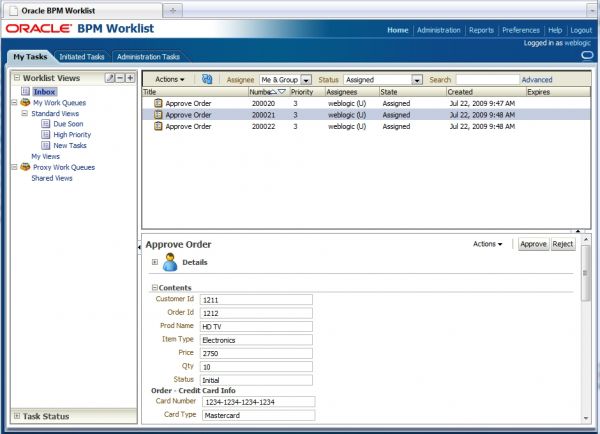
Task: Select the Oracle BPM Worklist browser tab
Action: pos(82,11)
